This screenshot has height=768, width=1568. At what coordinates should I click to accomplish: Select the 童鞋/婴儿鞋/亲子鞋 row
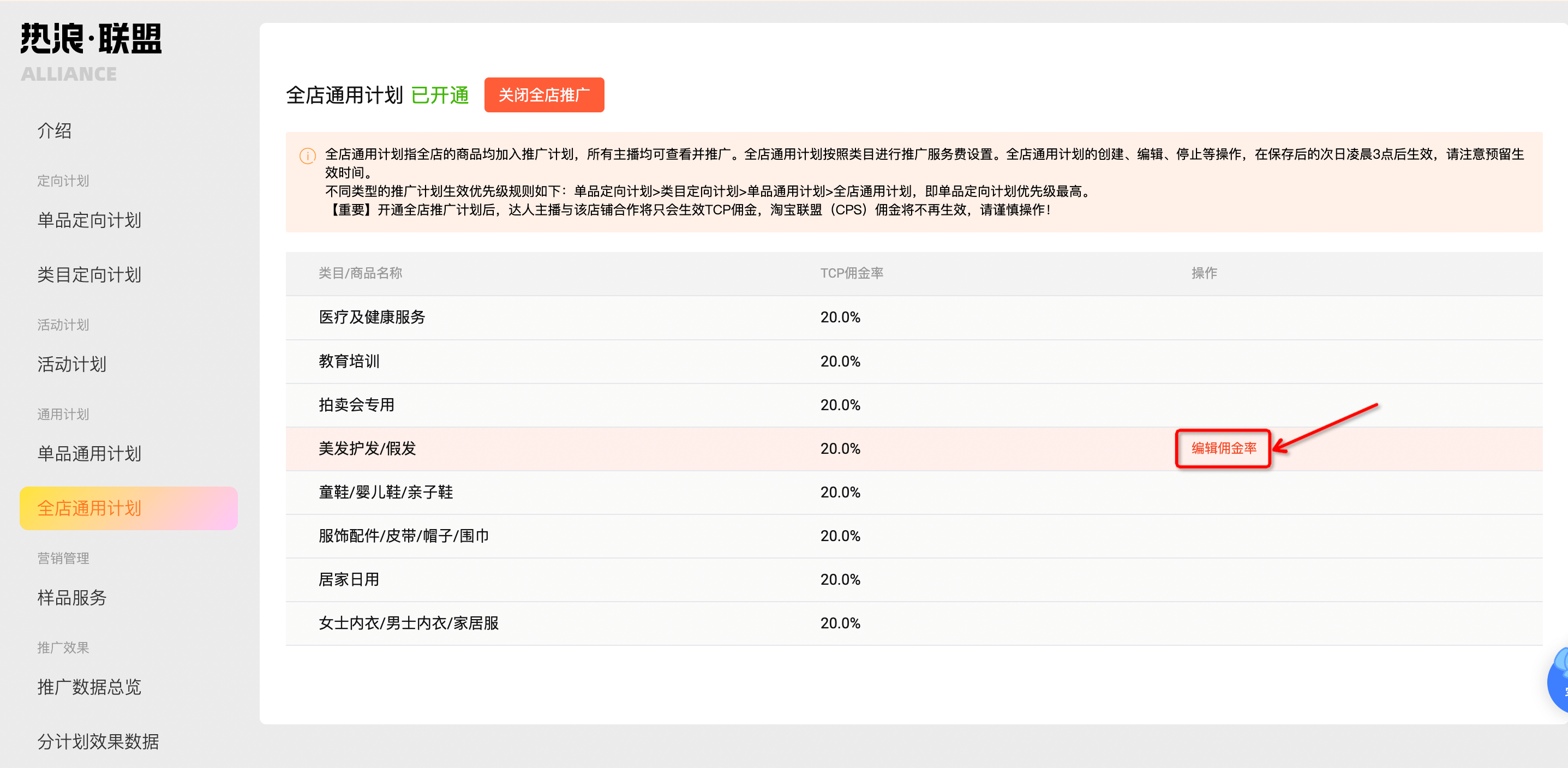tap(385, 493)
